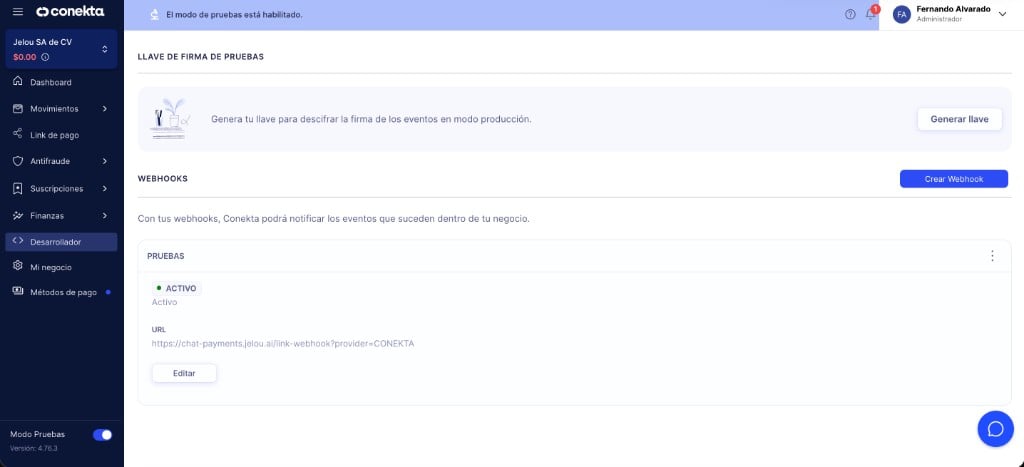Select Desarrollador in the sidebar

[x=61, y=242]
